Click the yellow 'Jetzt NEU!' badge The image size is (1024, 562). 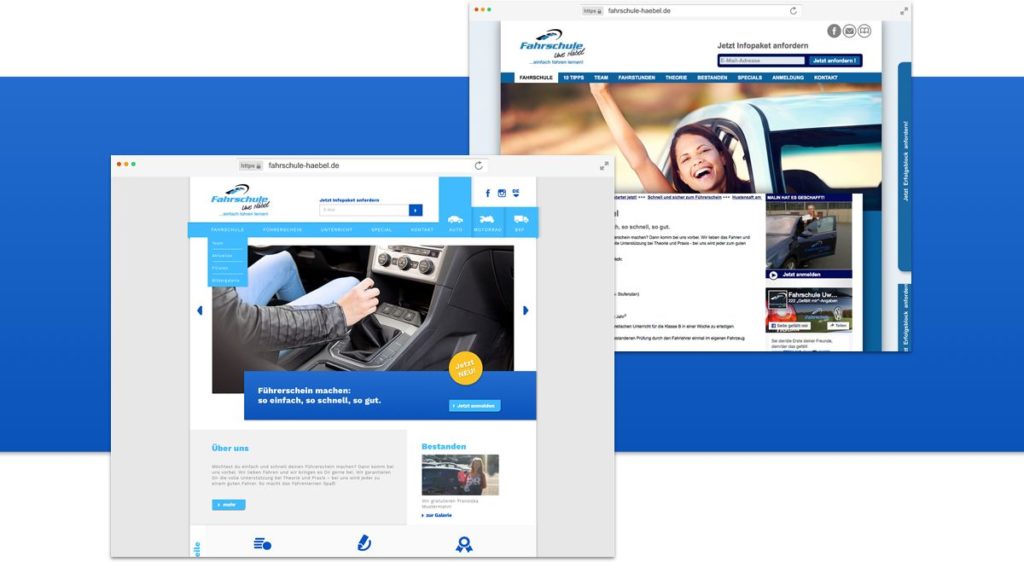[466, 369]
